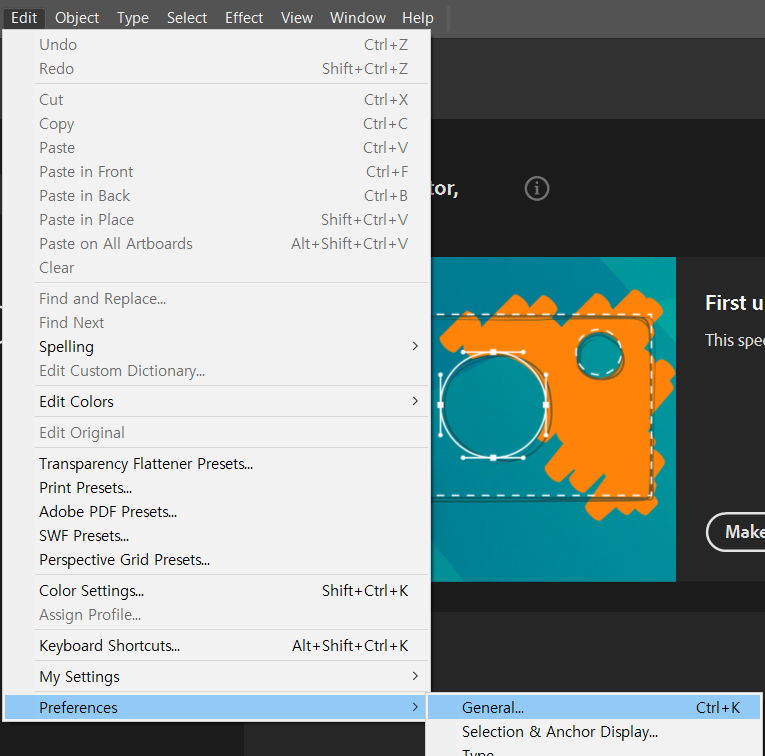This screenshot has height=756, width=765.
Task: Open the View menu
Action: 297,18
